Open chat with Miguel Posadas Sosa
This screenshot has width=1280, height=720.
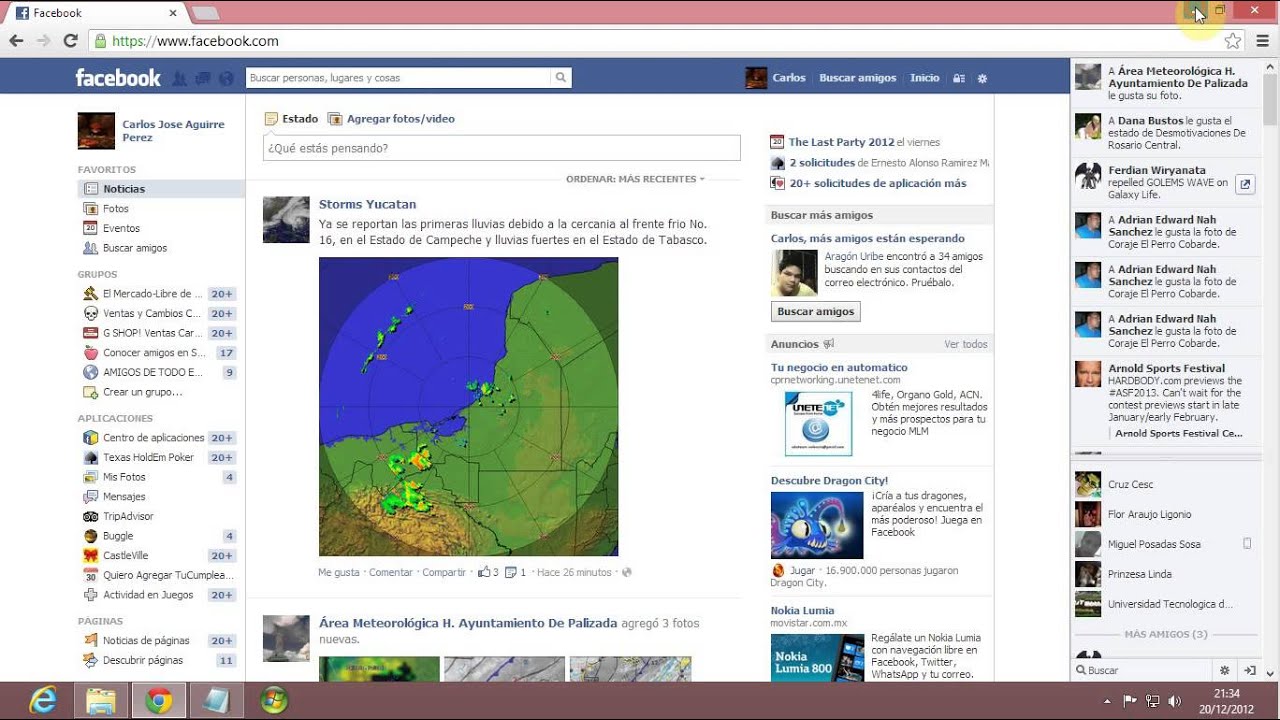click(x=1164, y=545)
